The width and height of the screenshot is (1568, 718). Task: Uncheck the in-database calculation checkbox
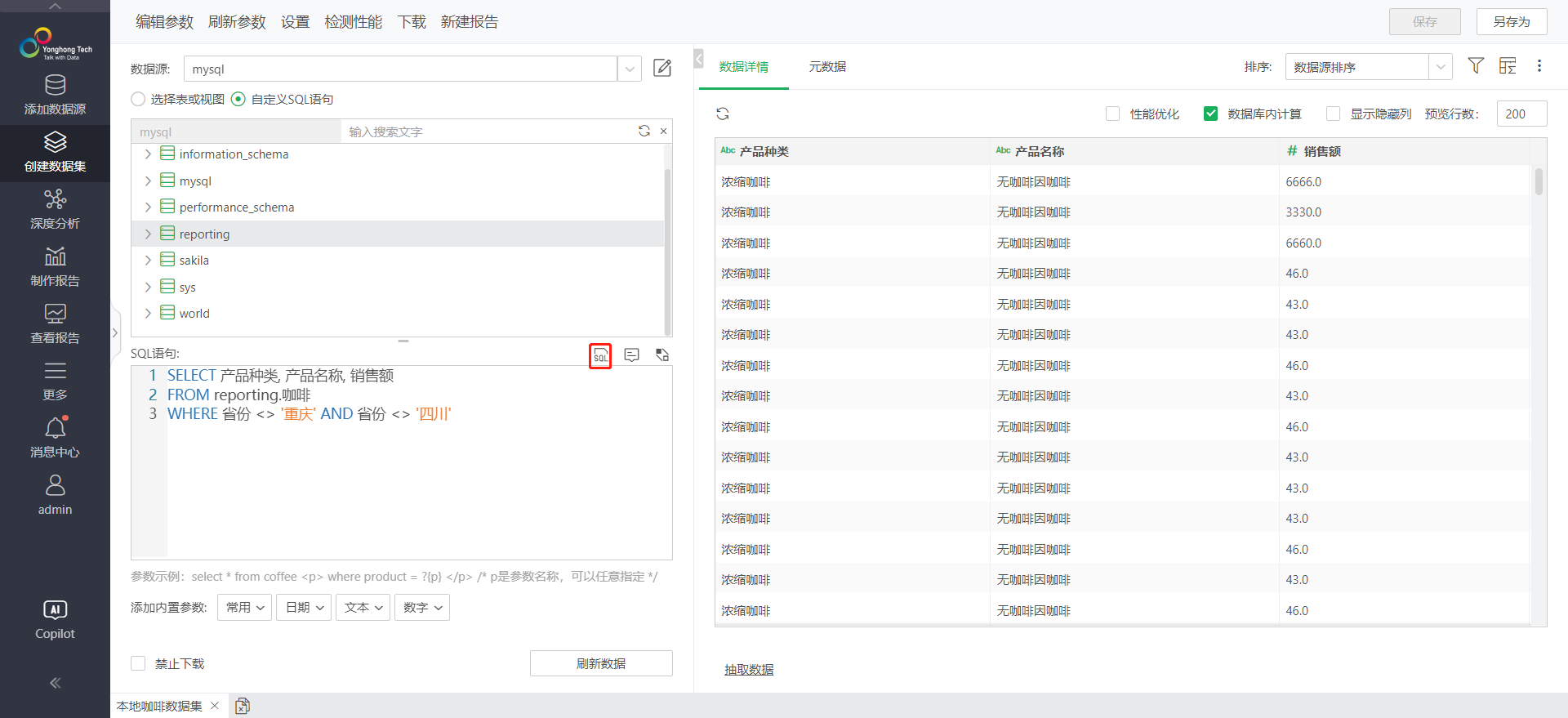click(1210, 114)
